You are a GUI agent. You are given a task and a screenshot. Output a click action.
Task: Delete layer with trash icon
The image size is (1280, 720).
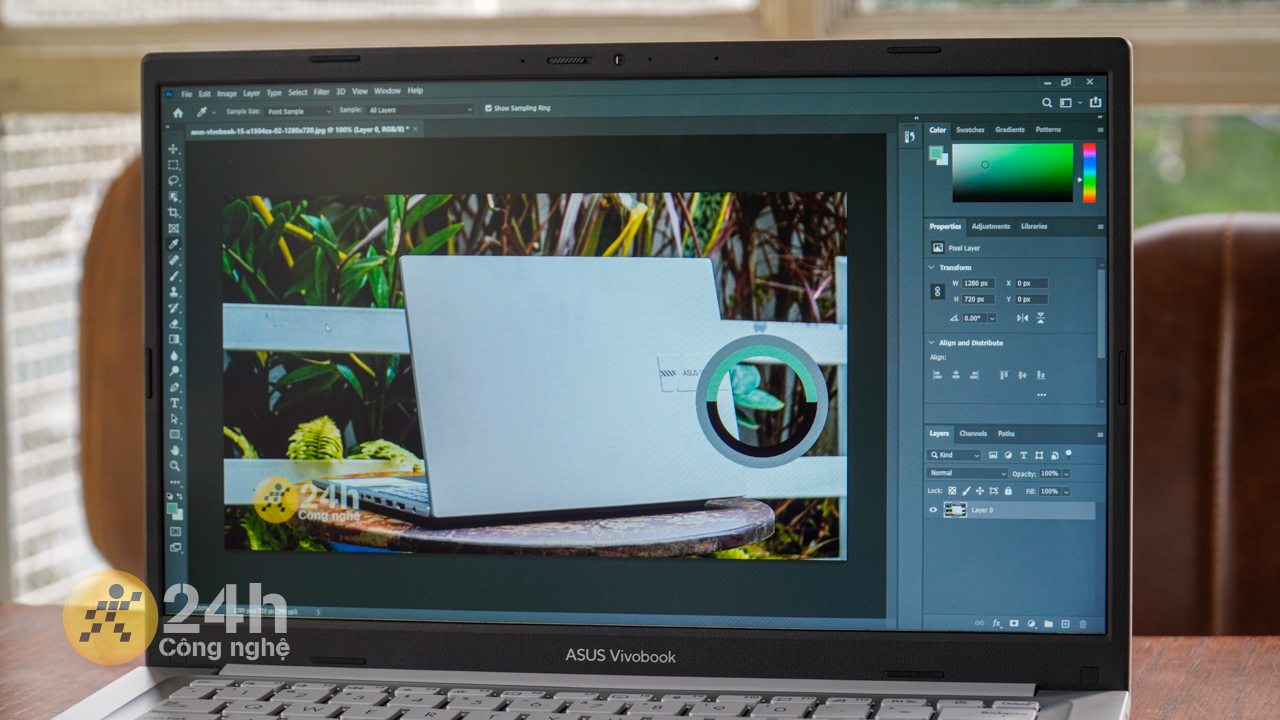(1082, 624)
